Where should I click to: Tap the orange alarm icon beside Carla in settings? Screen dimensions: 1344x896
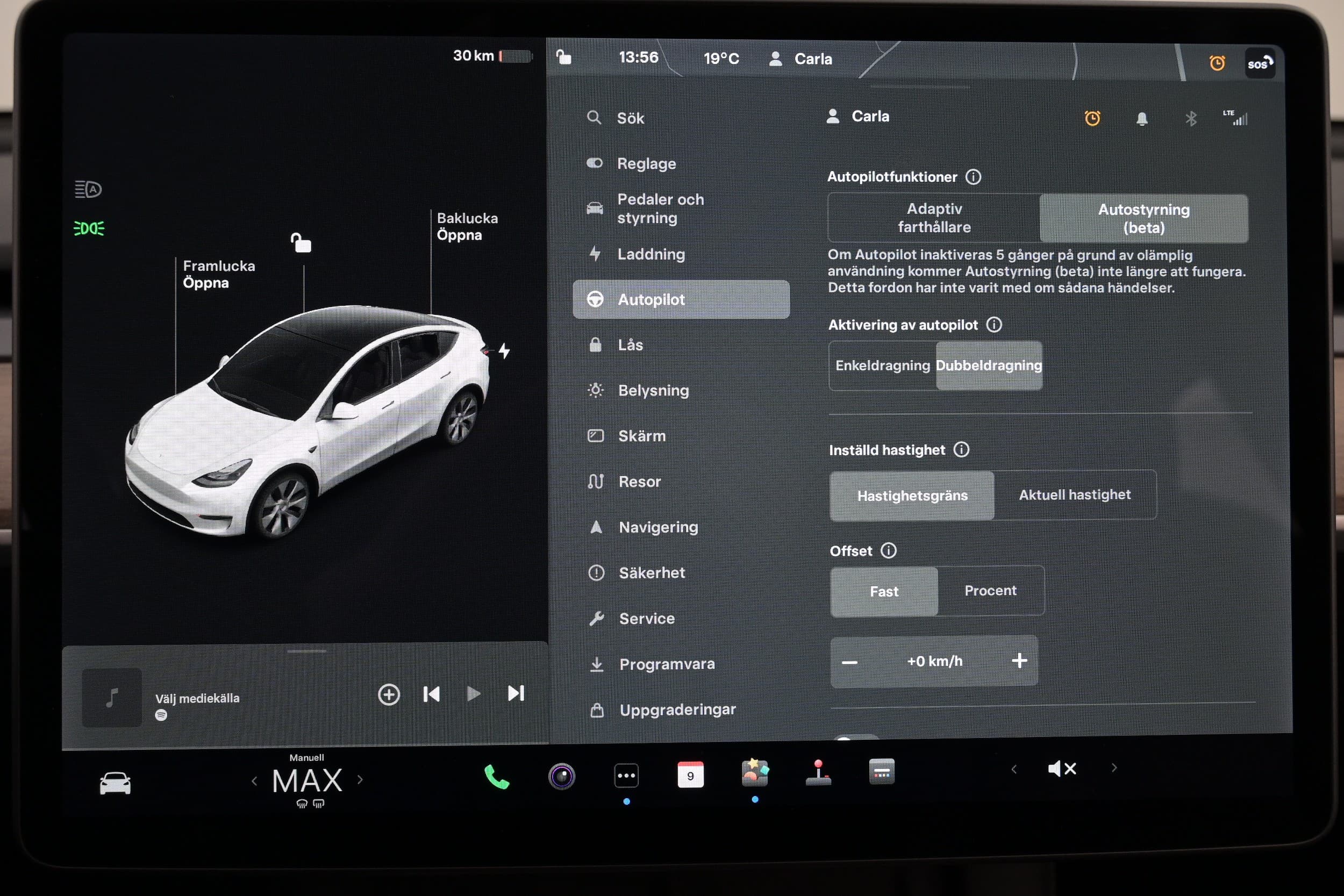pyautogui.click(x=1092, y=118)
